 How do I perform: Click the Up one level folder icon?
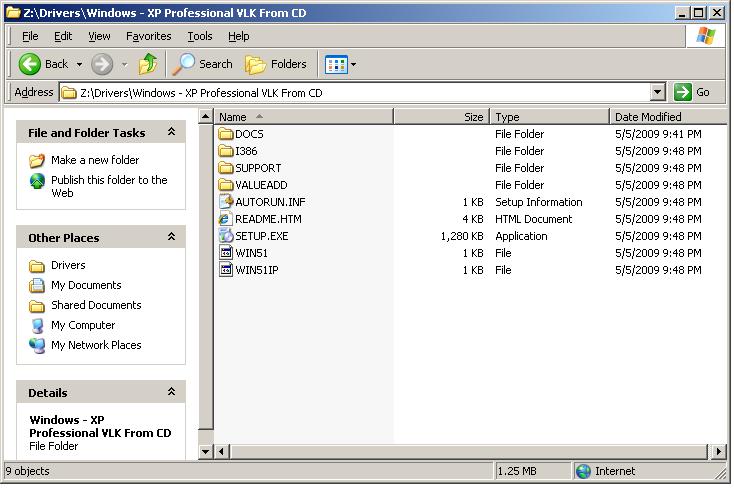pyautogui.click(x=148, y=64)
